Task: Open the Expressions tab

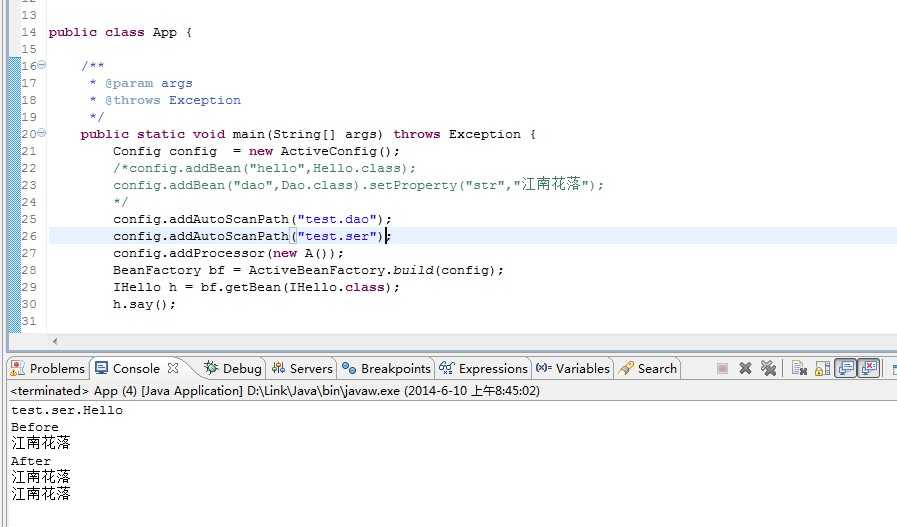Action: pos(483,368)
